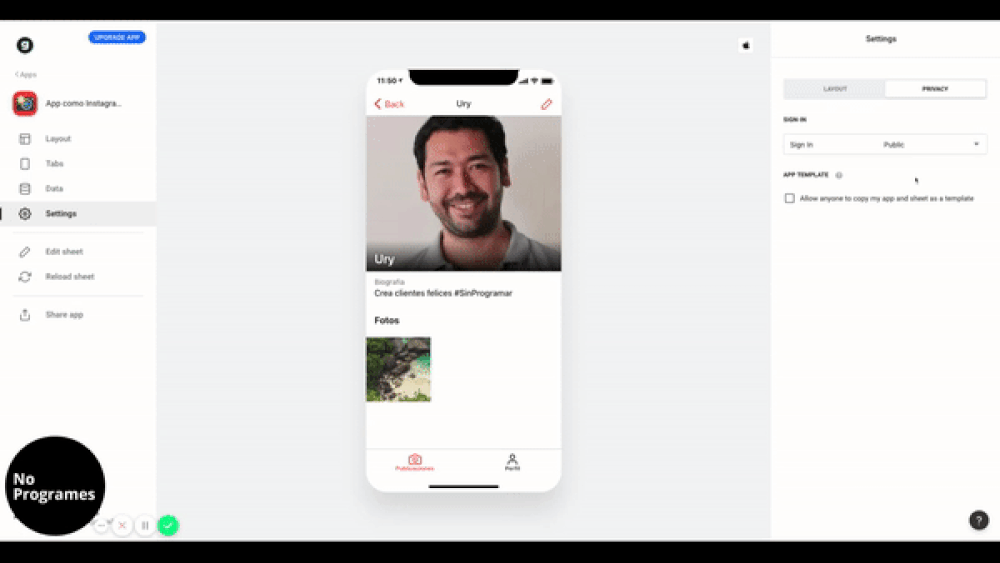Open the beach photo thumbnail under Fotos
The height and width of the screenshot is (563, 1000).
click(x=399, y=369)
